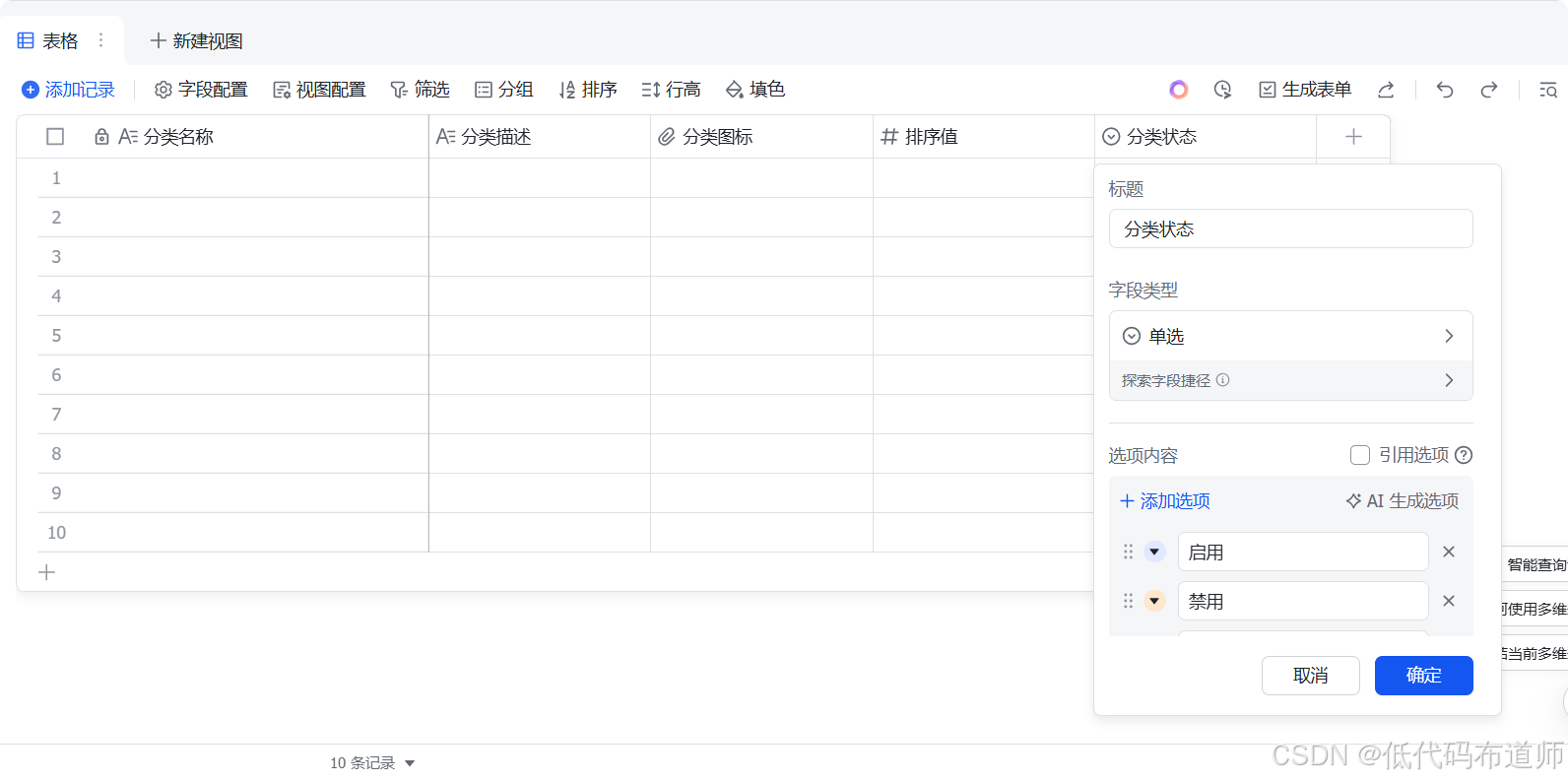Expand 探索字段捷径 shortcuts
The height and width of the screenshot is (782, 1568).
click(x=1290, y=380)
